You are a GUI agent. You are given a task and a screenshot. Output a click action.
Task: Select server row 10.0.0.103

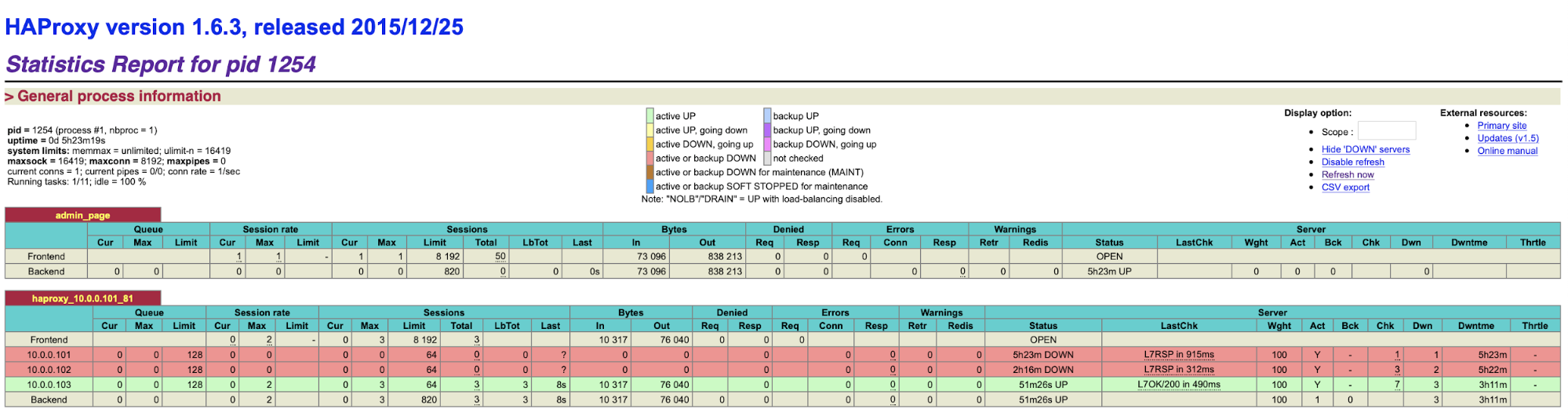coord(783,385)
